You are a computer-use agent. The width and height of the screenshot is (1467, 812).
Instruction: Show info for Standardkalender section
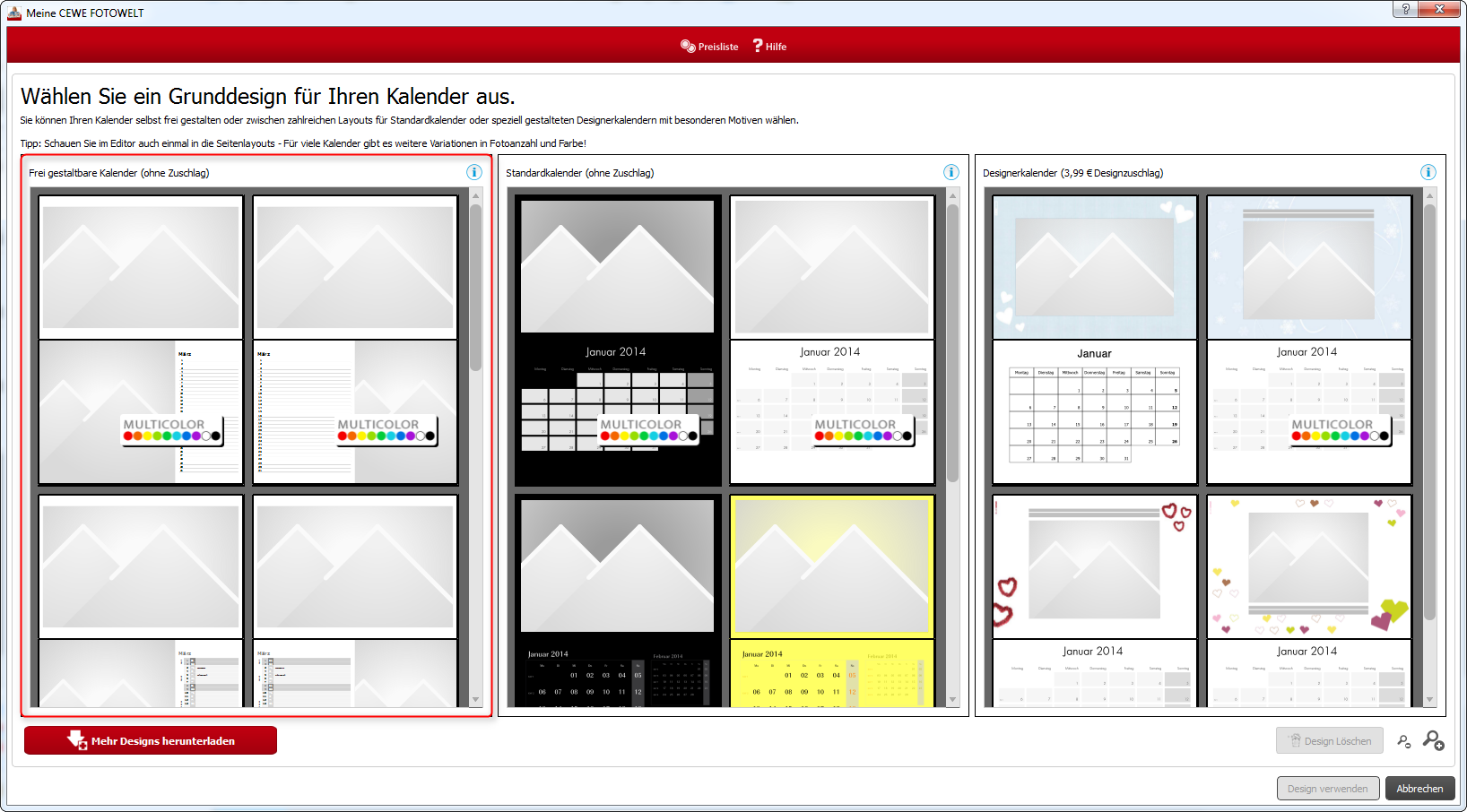pos(951,172)
